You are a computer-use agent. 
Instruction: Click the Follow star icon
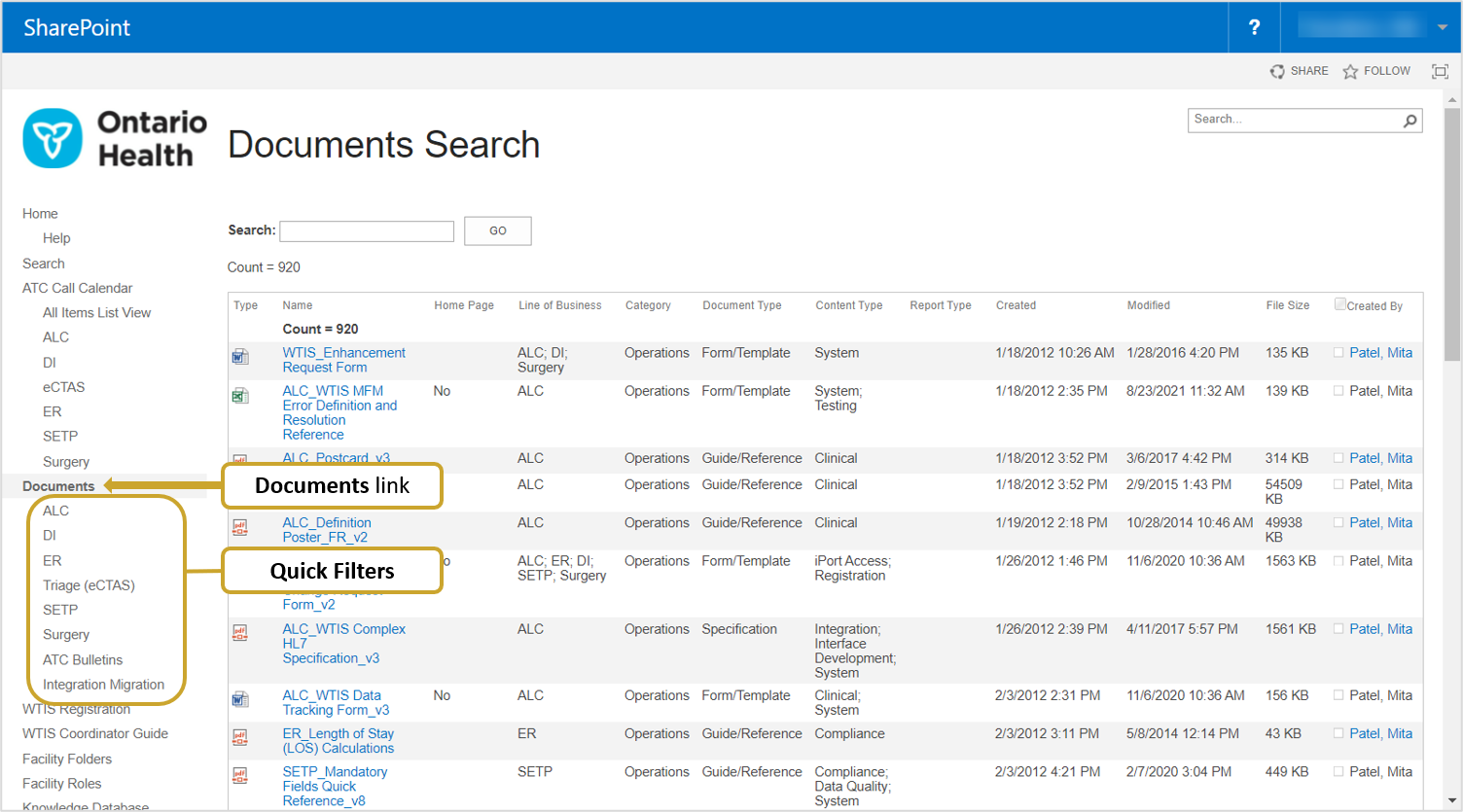coord(1350,71)
